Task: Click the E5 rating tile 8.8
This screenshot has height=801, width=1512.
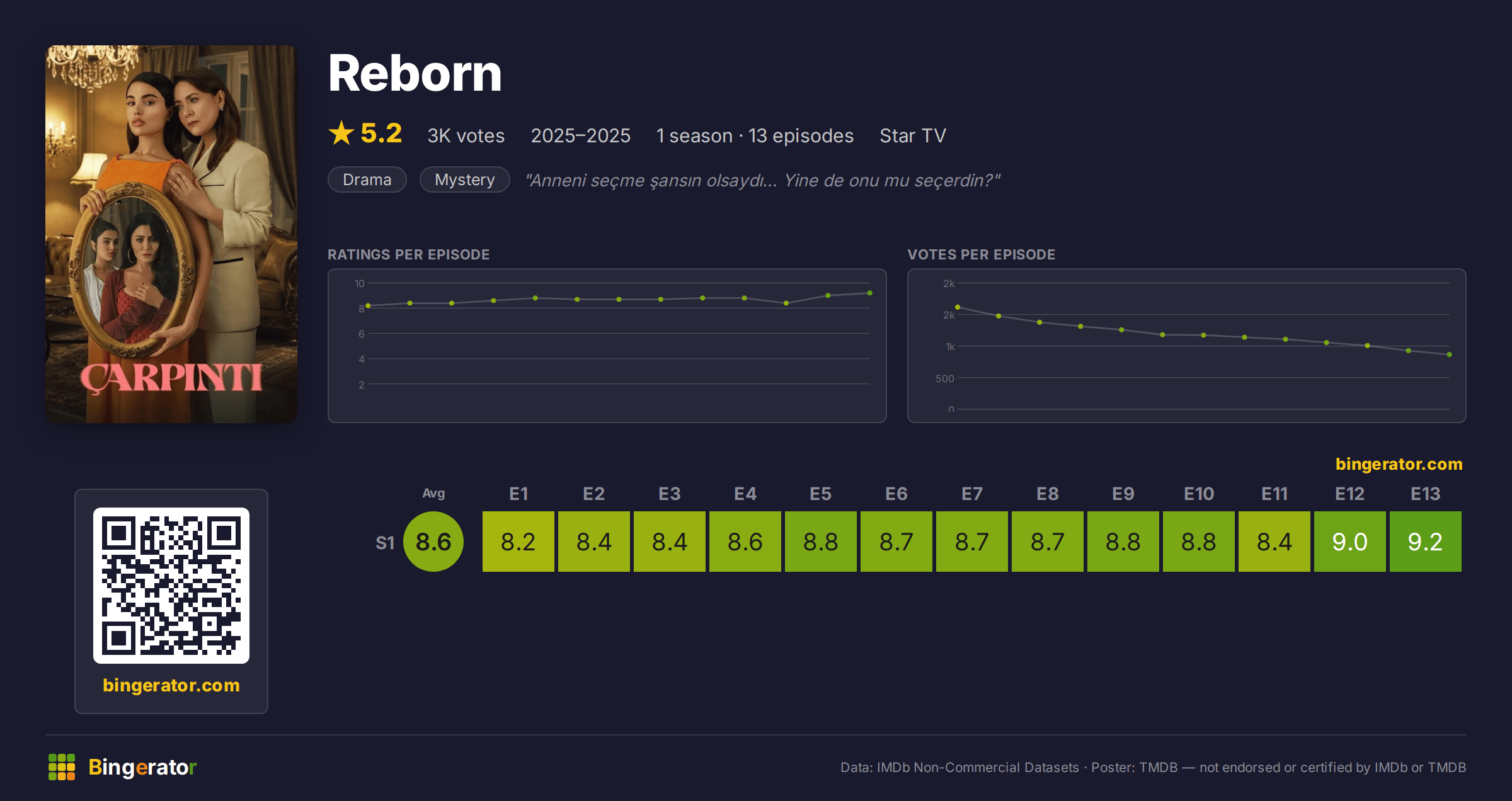Action: pyautogui.click(x=821, y=542)
